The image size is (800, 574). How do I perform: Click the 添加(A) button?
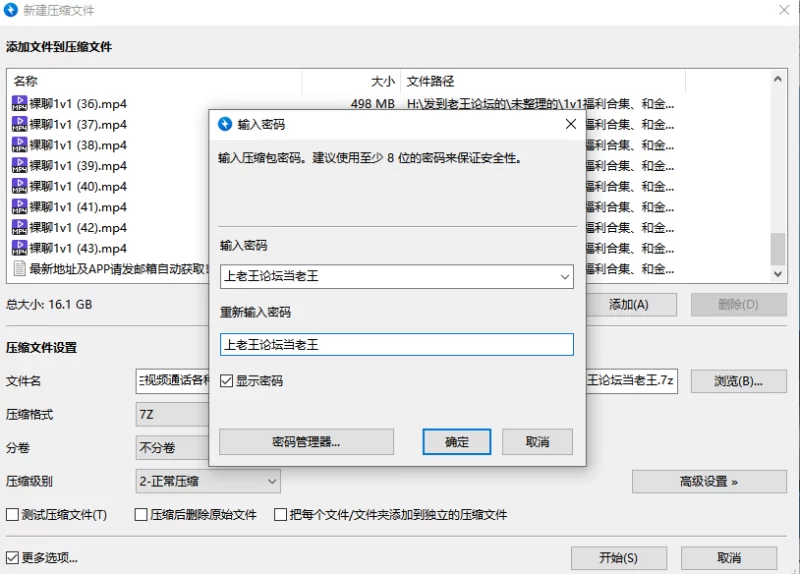[x=631, y=305]
